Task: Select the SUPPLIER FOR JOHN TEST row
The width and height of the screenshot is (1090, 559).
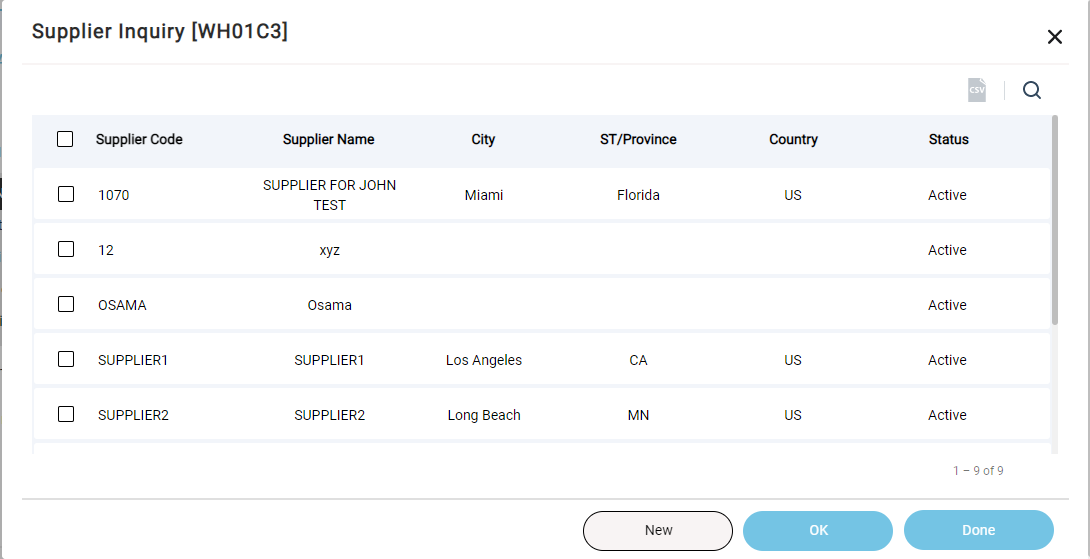Action: click(542, 194)
